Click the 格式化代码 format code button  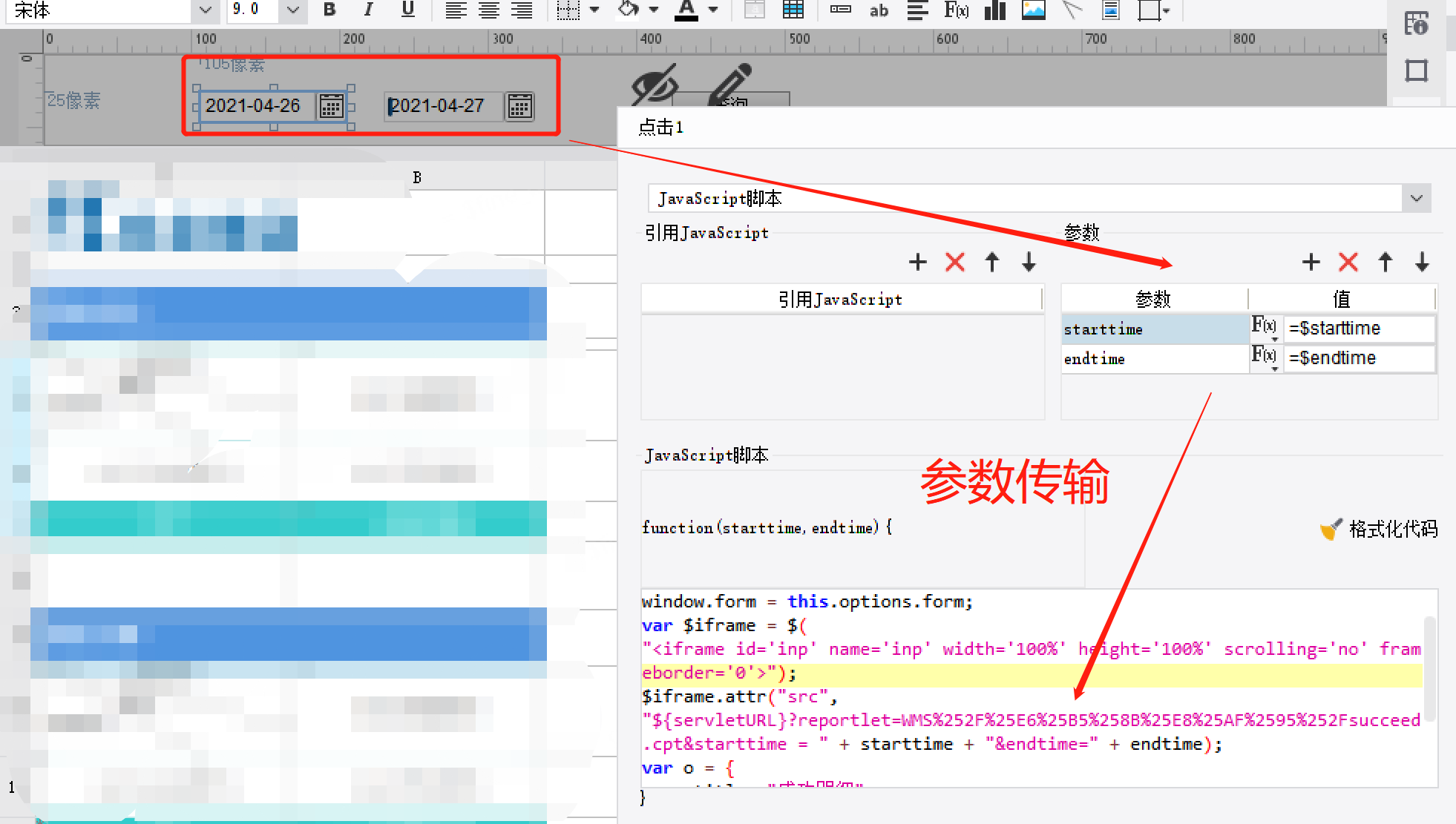[1379, 529]
